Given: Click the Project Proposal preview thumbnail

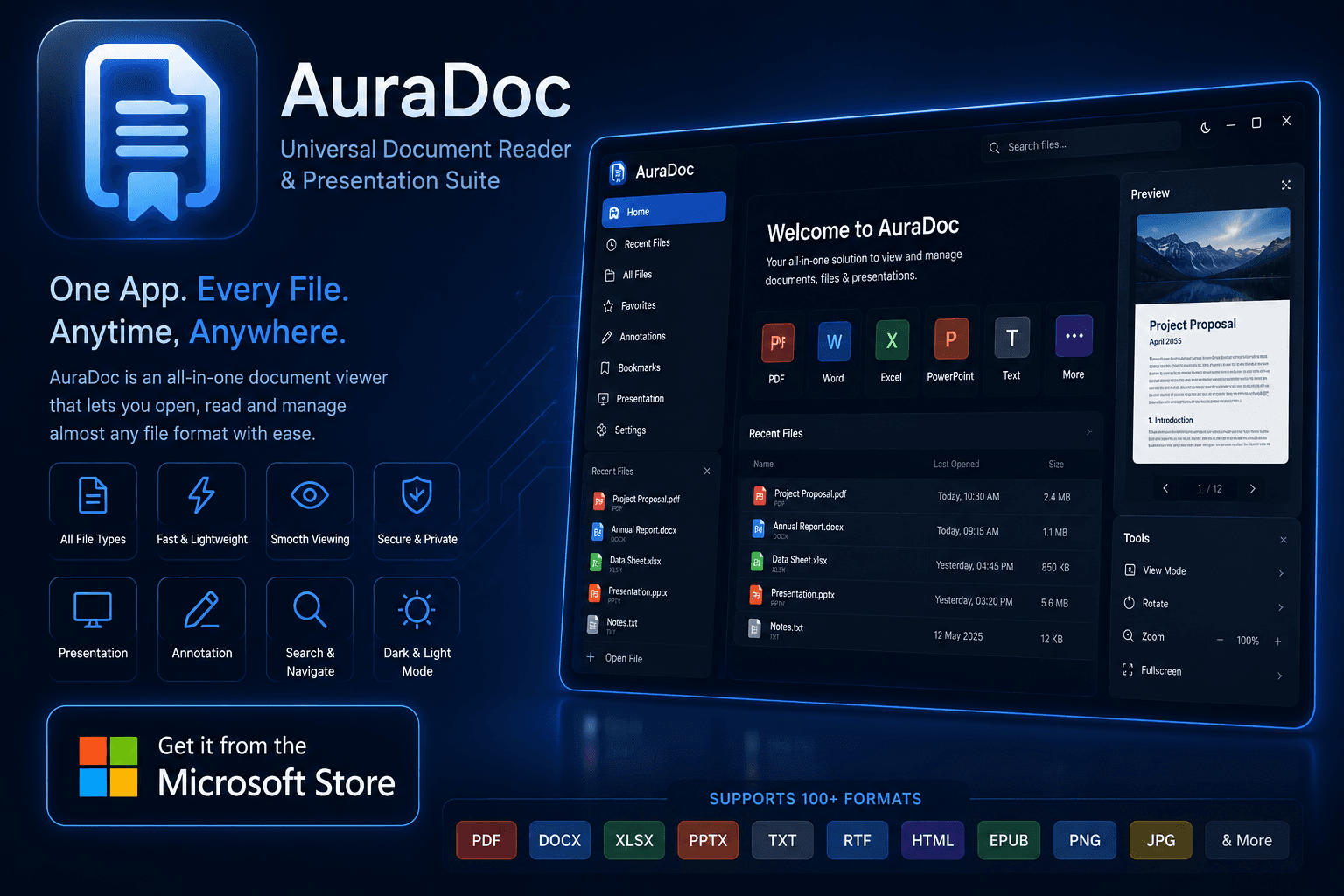Looking at the screenshot, I should (1212, 337).
